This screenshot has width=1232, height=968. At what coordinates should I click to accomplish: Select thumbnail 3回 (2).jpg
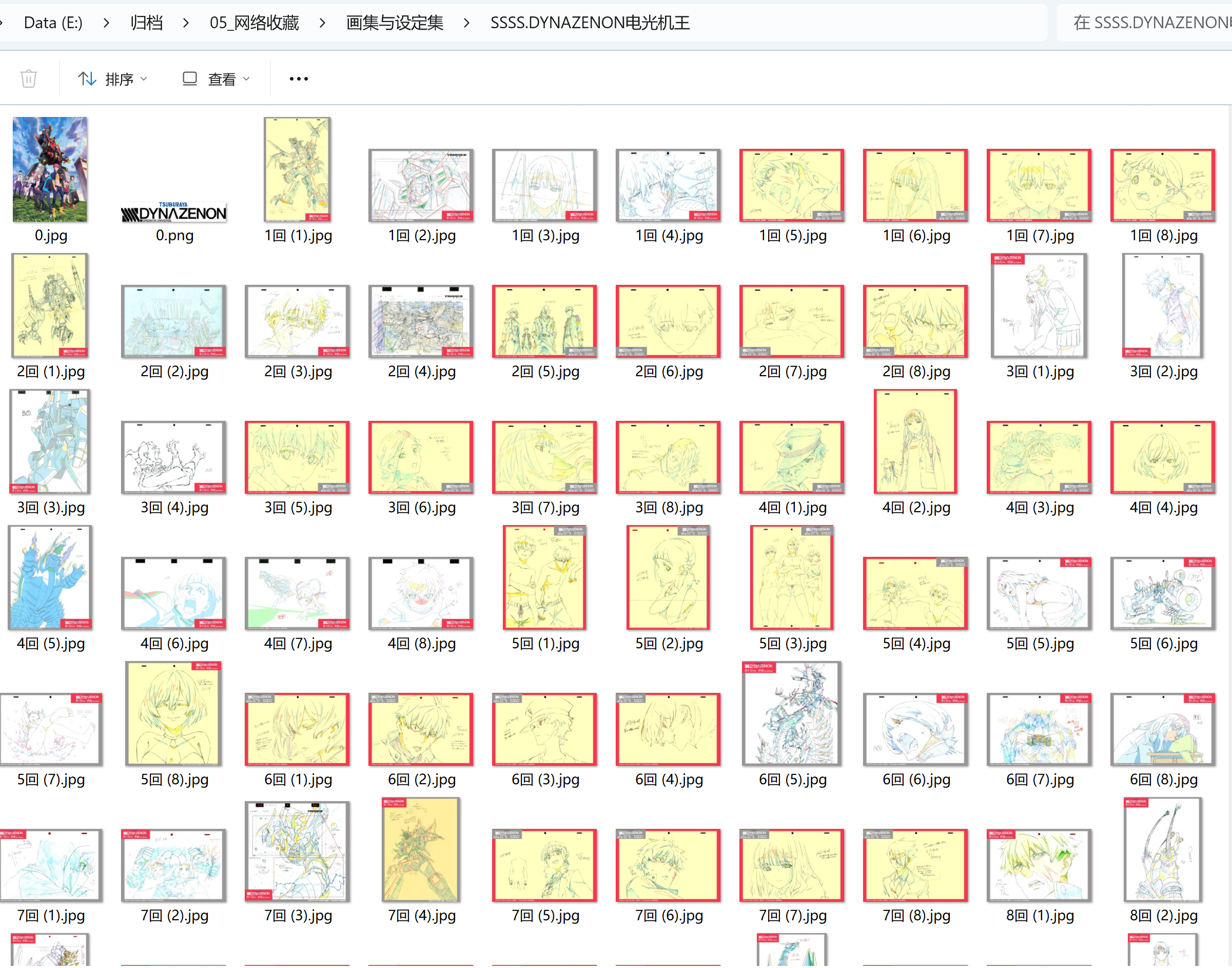tap(1163, 305)
